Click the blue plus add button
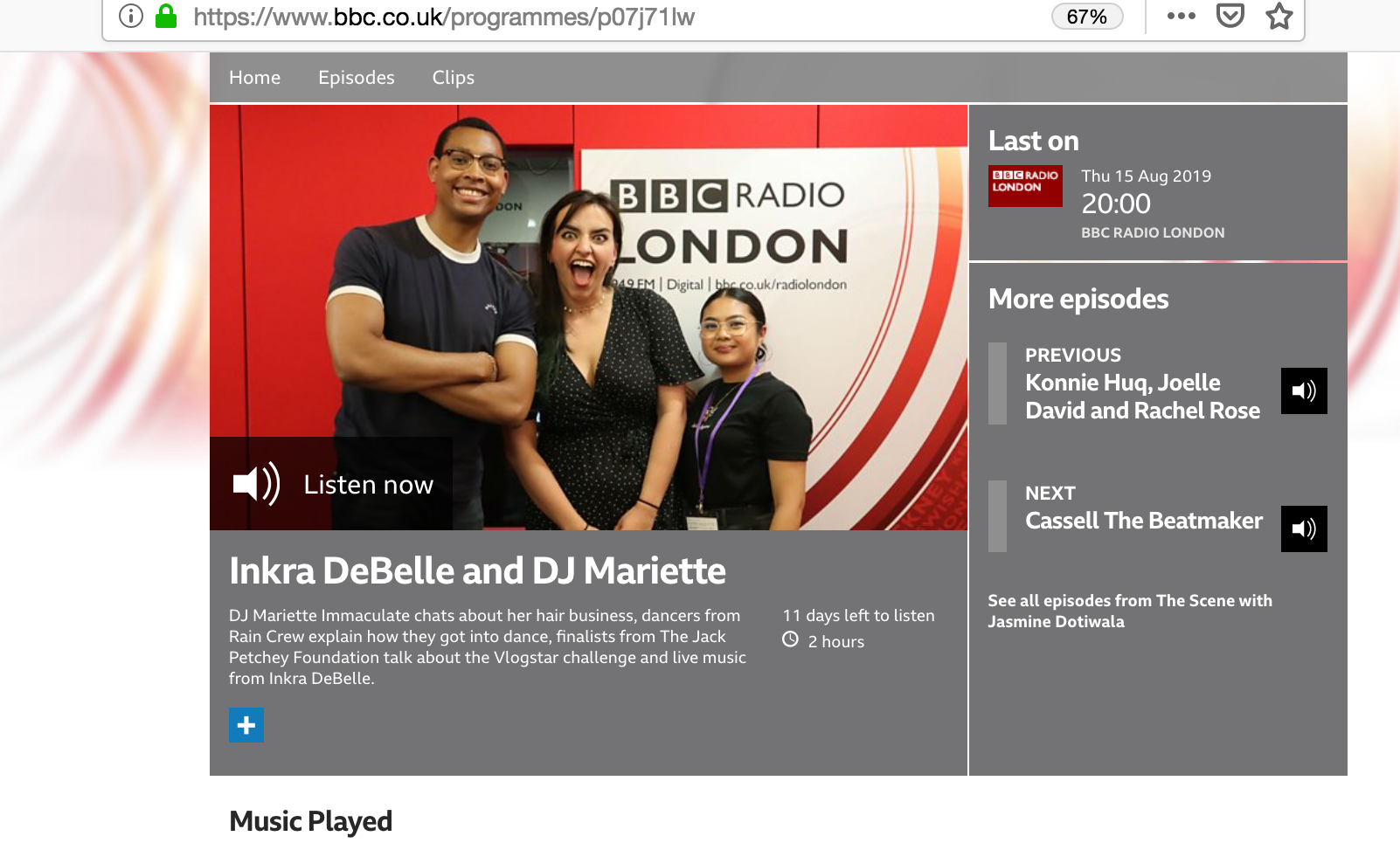This screenshot has height=843, width=1400. 246,725
